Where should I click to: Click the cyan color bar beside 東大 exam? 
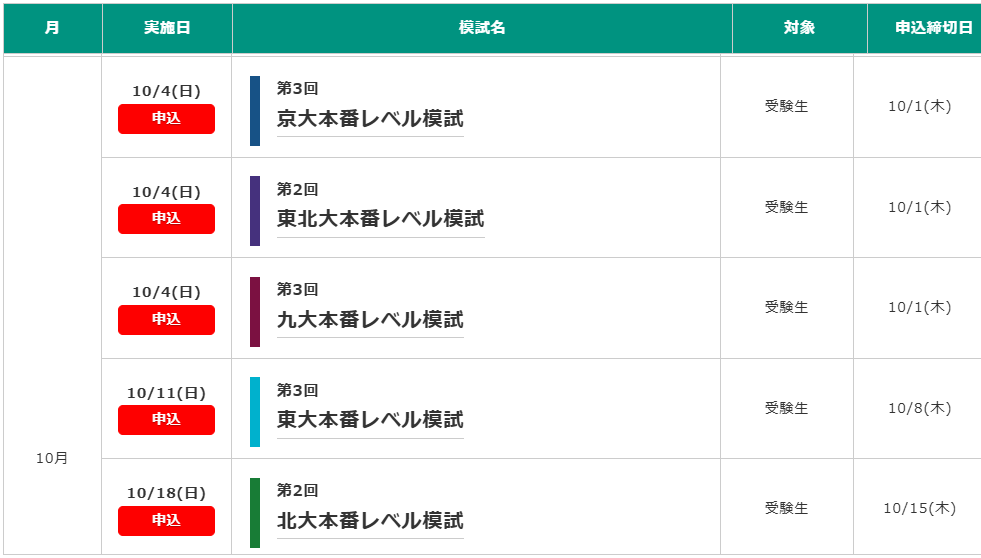pos(255,412)
